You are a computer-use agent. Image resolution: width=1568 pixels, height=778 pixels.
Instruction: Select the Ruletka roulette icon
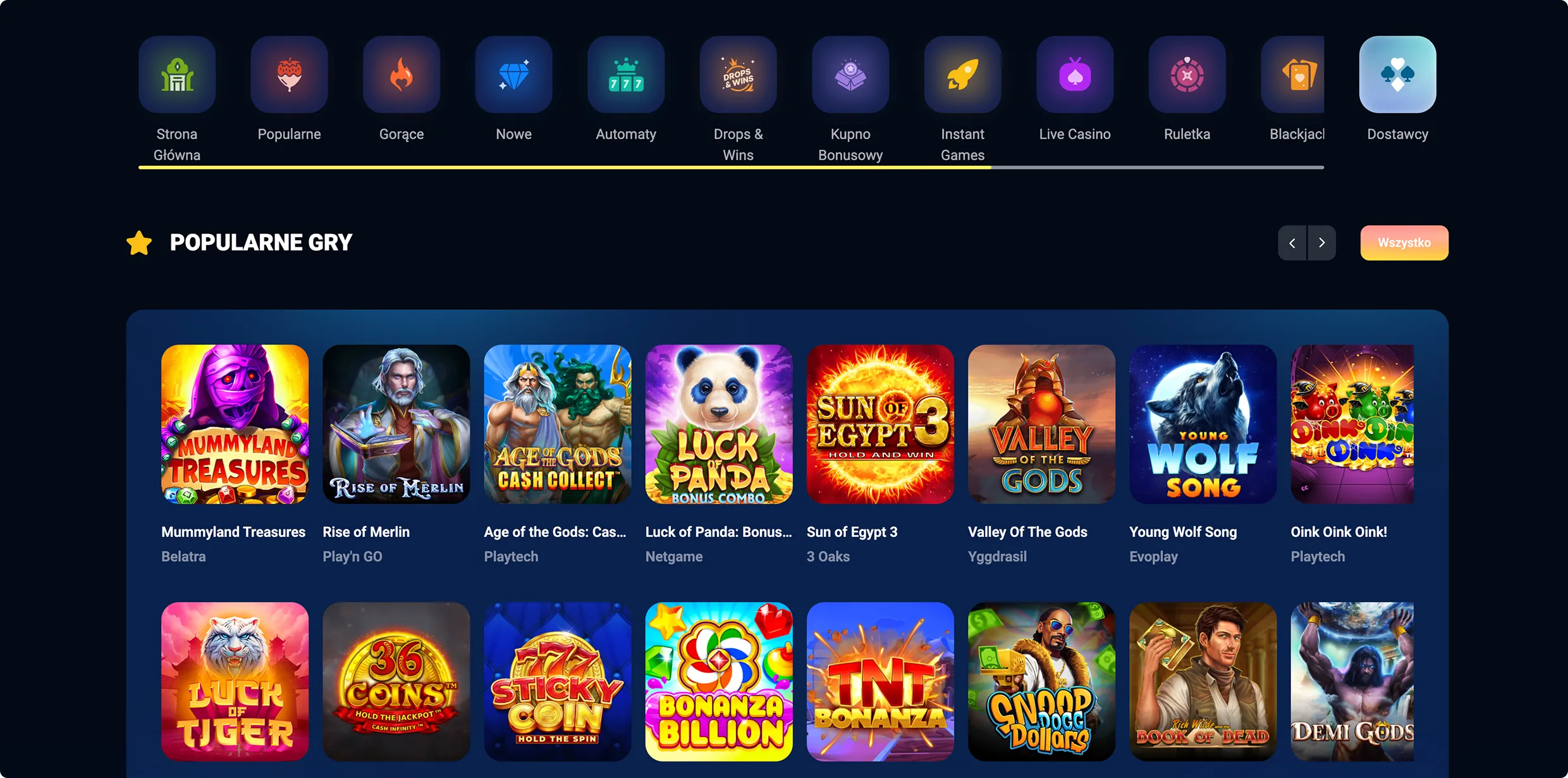(1187, 75)
